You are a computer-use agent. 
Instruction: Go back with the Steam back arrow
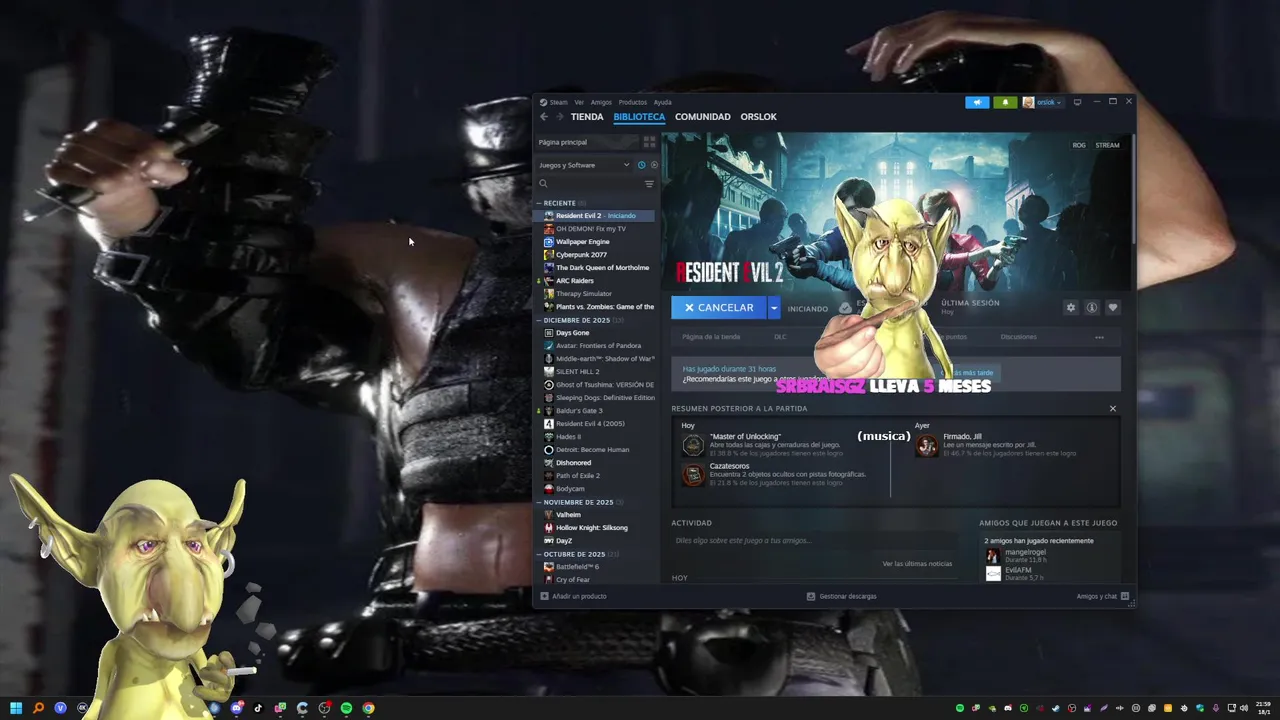click(x=544, y=117)
